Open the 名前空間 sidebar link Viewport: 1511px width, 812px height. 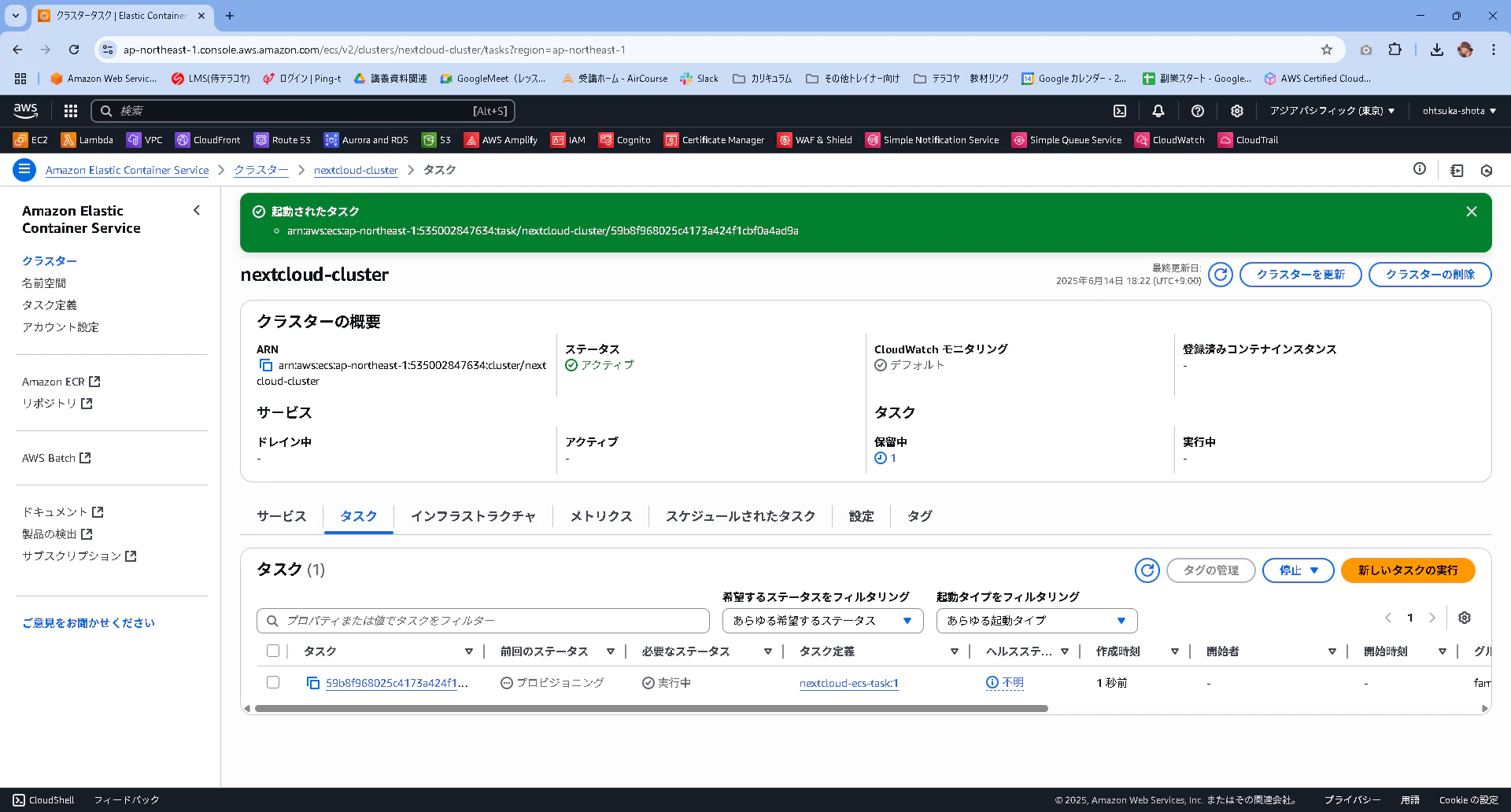[x=44, y=283]
